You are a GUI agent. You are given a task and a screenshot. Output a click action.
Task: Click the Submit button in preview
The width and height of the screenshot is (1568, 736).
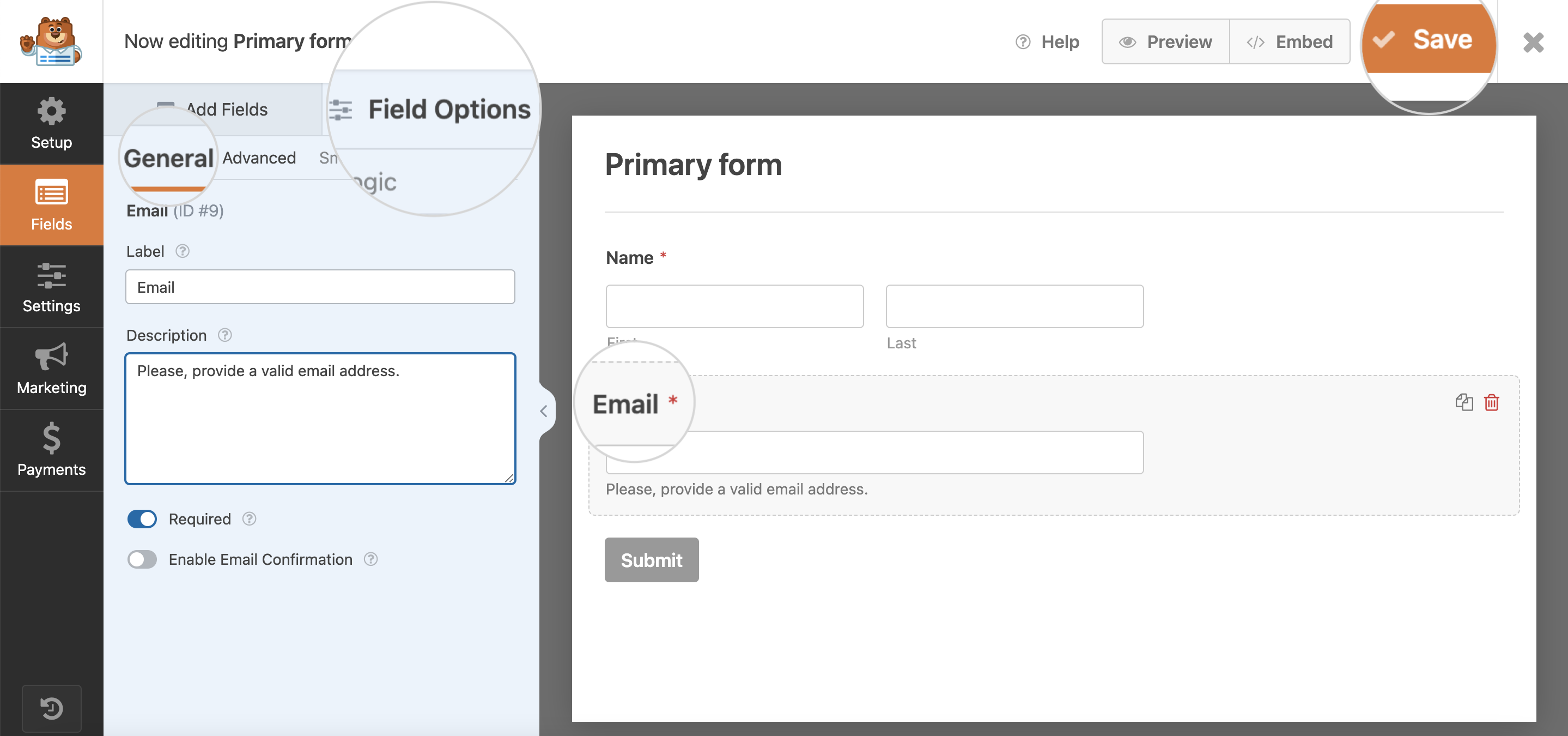651,560
